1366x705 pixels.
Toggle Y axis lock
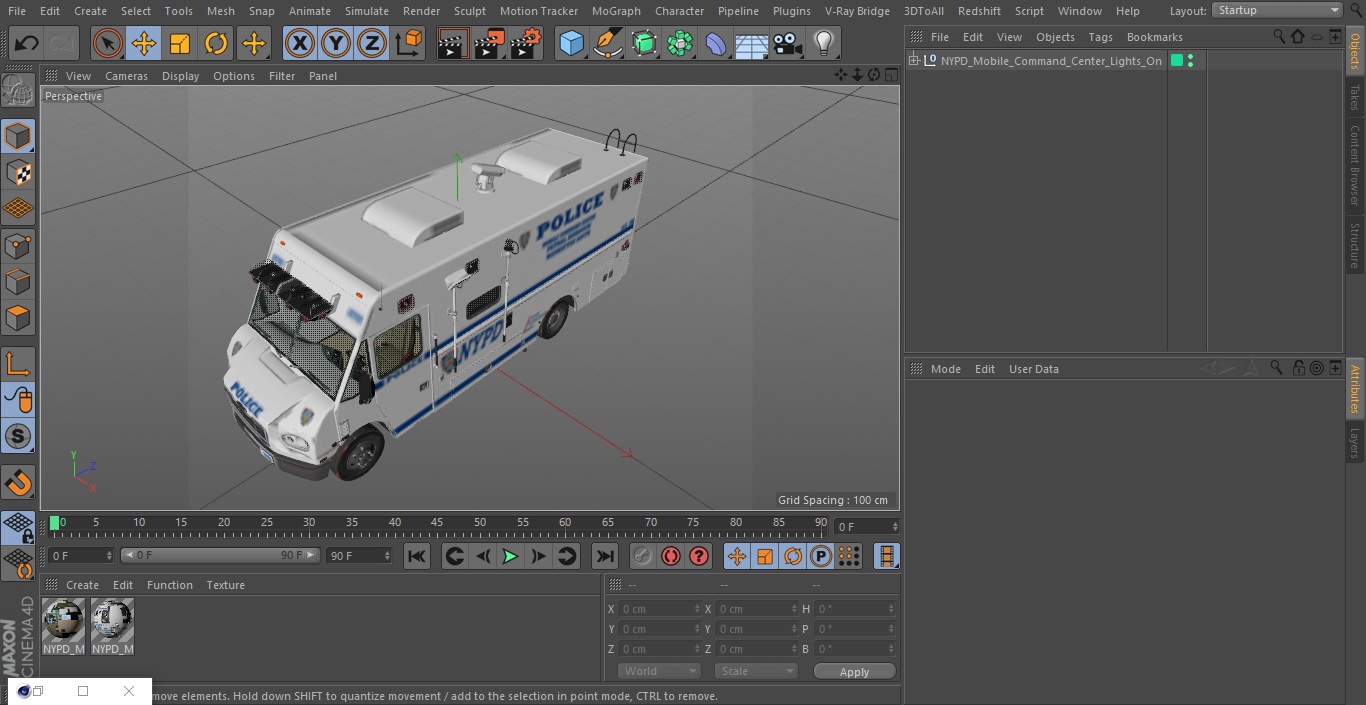point(336,43)
